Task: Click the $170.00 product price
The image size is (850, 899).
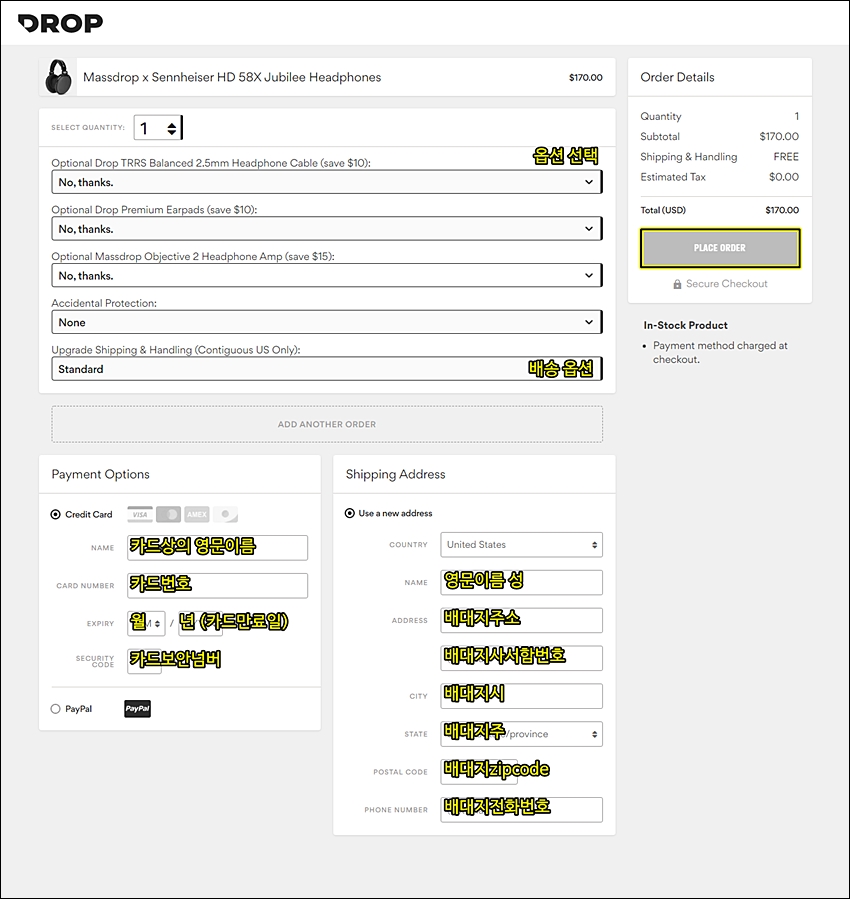Action: (586, 77)
